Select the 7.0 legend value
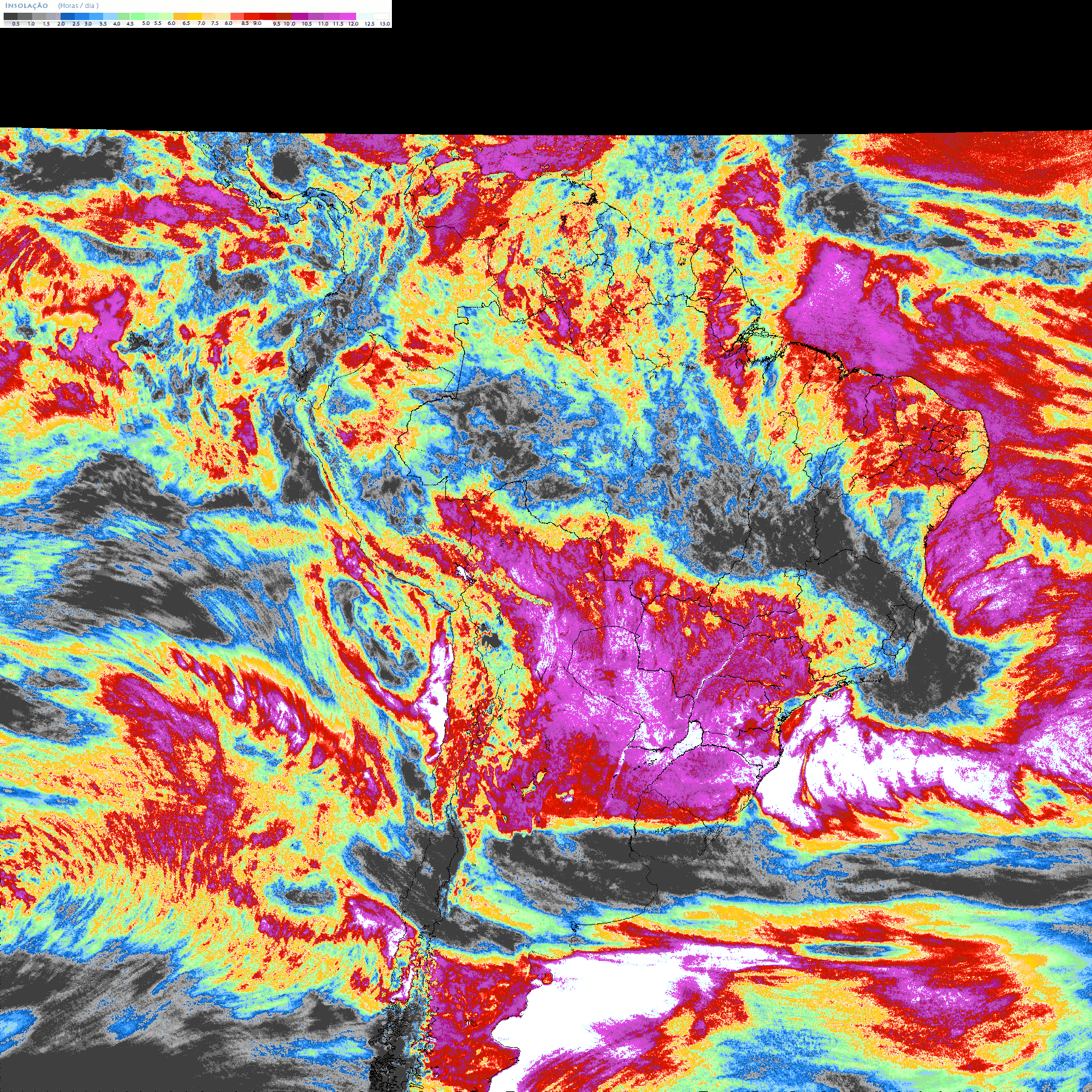This screenshot has width=1092, height=1092. 201,23
